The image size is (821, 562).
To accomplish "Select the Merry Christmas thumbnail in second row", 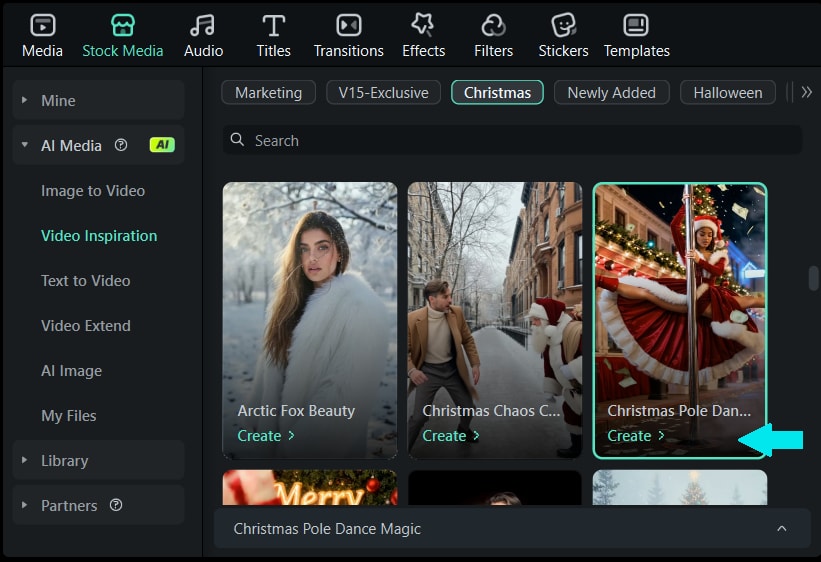I will tap(310, 488).
